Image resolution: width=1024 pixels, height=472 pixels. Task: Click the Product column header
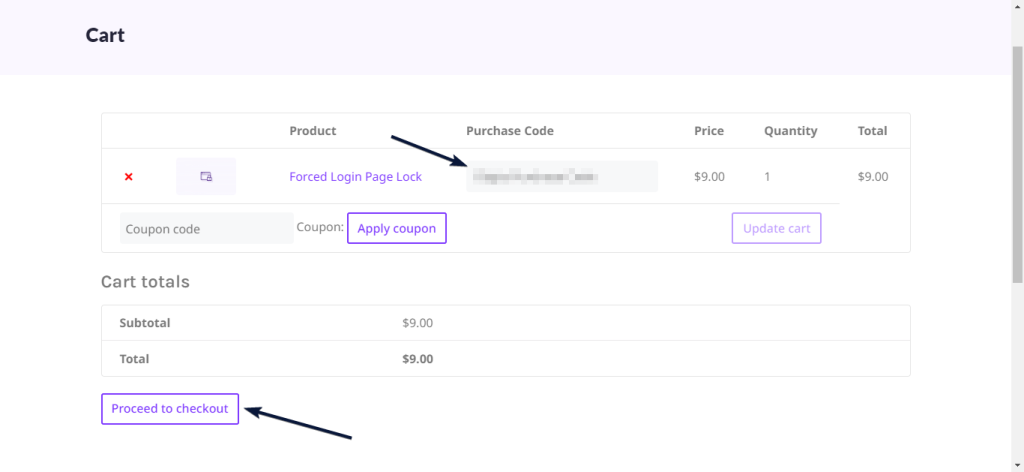(312, 131)
